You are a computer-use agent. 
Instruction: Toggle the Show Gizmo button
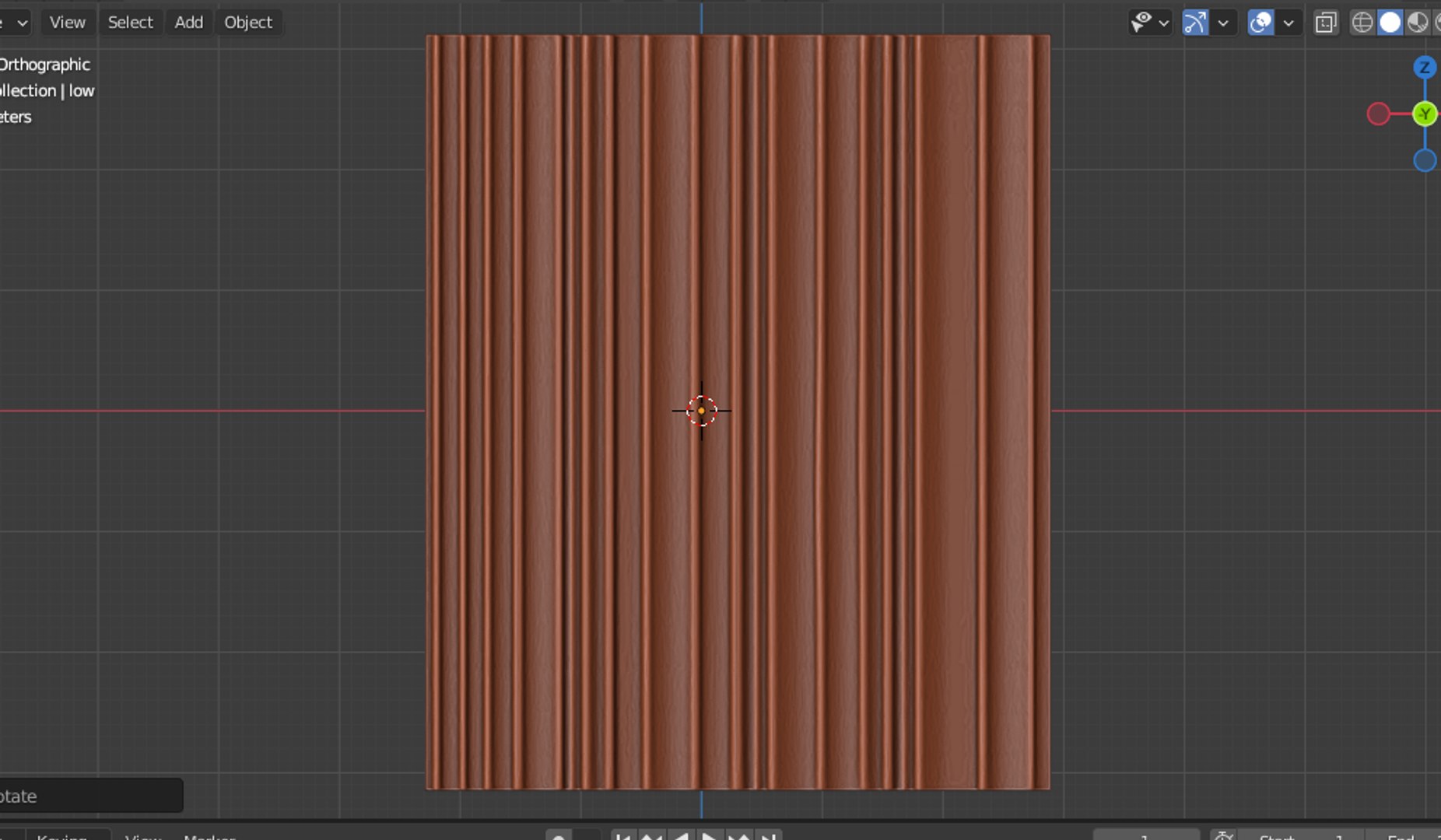pos(1195,23)
